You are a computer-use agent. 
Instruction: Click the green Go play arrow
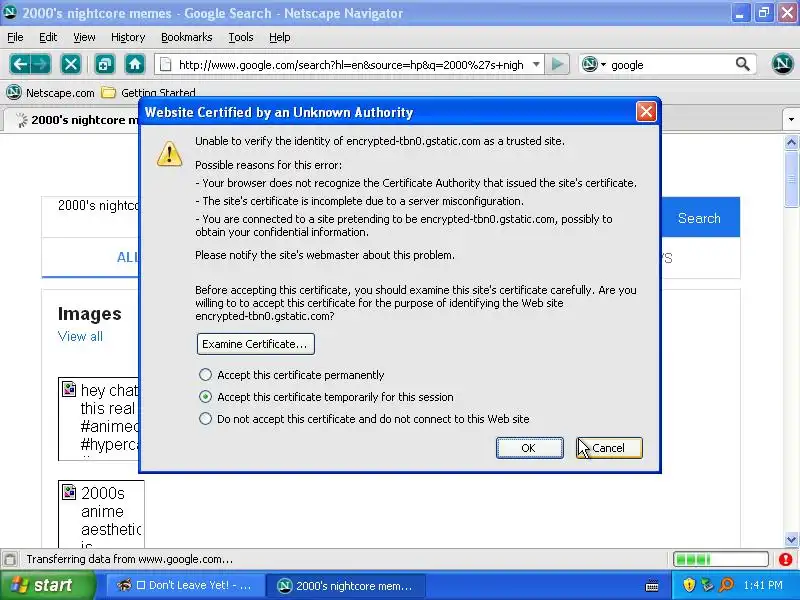557,64
